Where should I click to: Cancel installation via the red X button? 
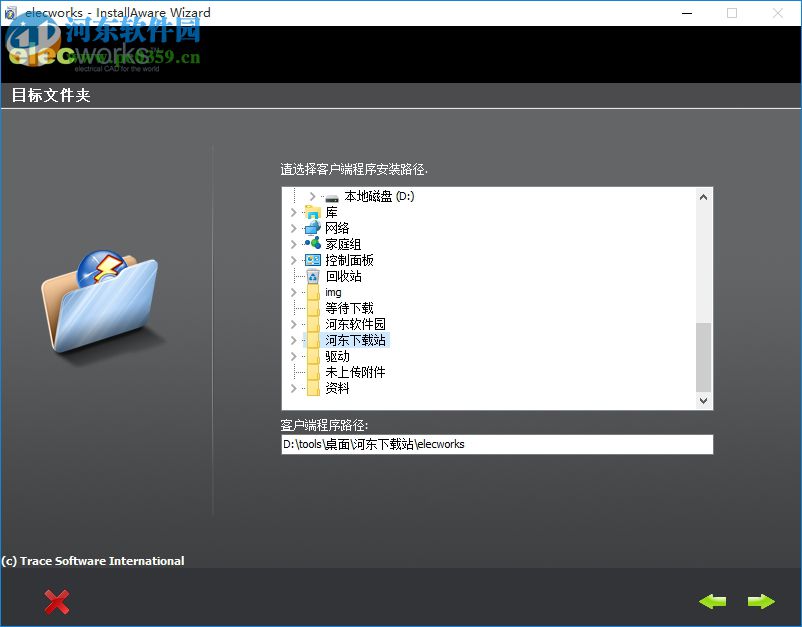(x=57, y=601)
